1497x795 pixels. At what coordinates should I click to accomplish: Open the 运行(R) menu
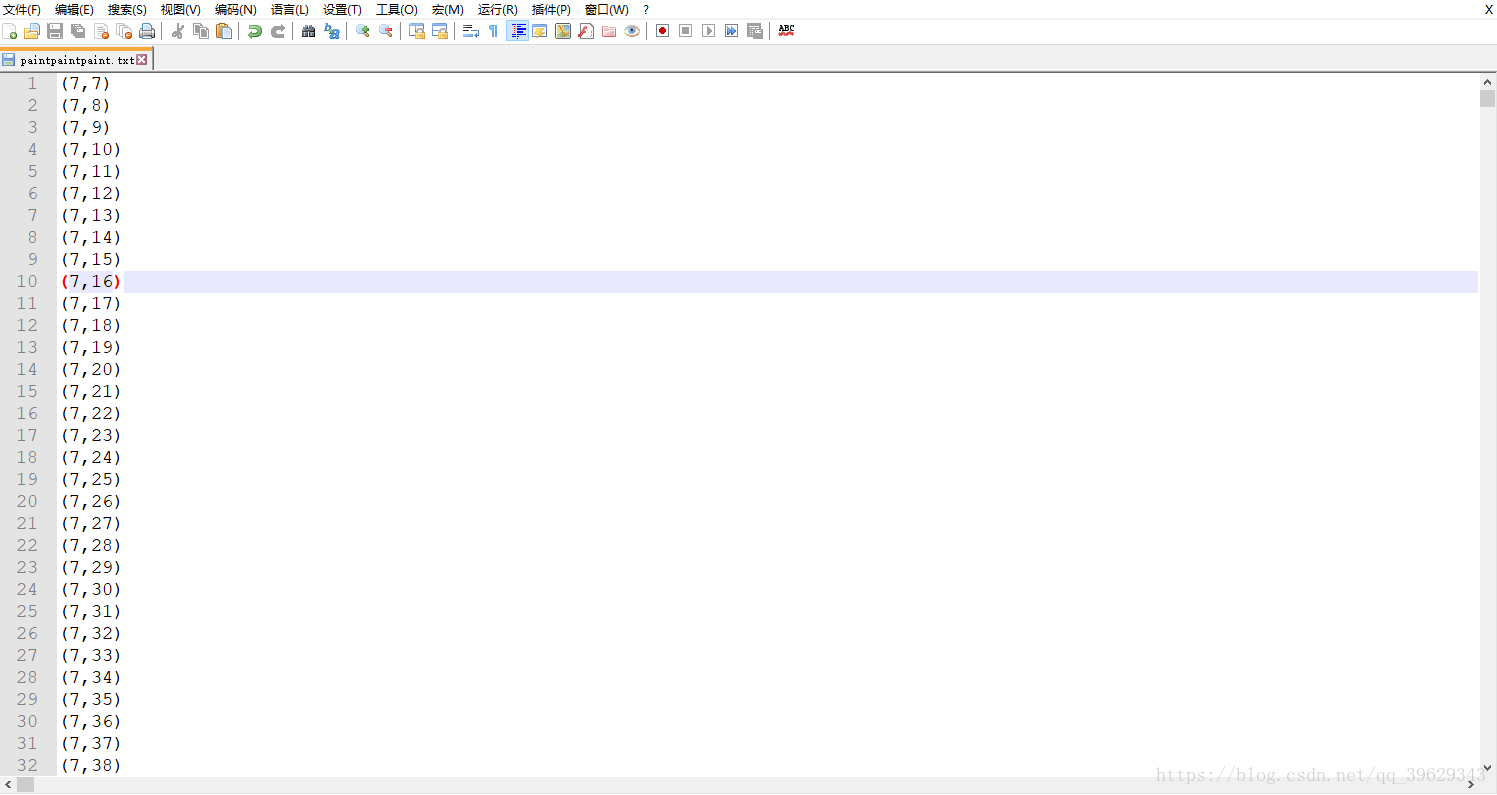tap(498, 9)
